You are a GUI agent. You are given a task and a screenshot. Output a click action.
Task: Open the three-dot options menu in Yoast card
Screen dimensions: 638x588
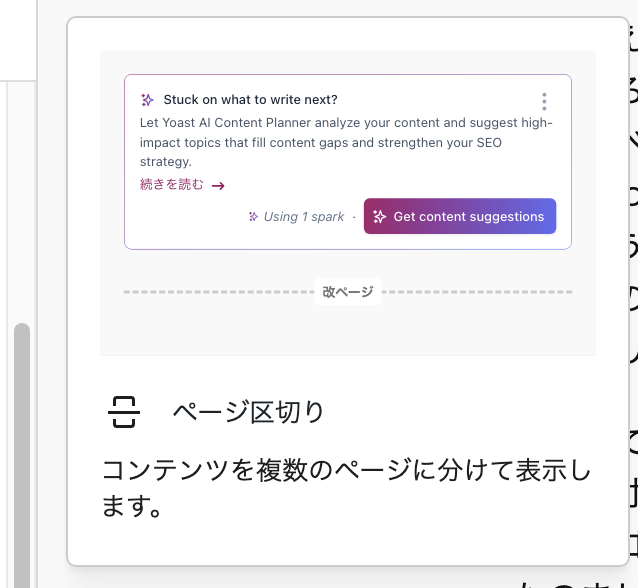pyautogui.click(x=544, y=101)
